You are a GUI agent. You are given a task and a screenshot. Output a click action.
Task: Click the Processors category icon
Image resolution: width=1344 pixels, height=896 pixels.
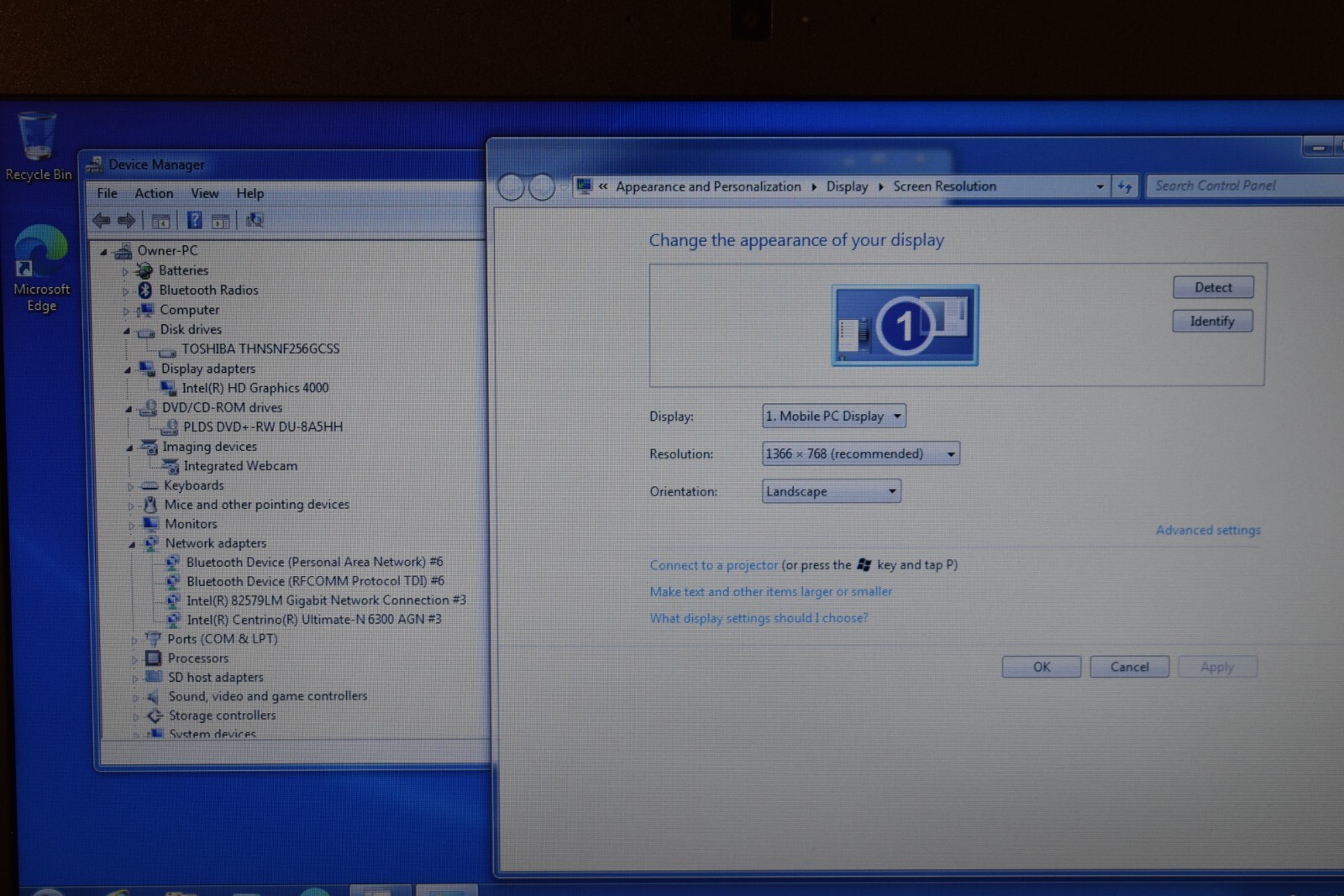tap(154, 658)
